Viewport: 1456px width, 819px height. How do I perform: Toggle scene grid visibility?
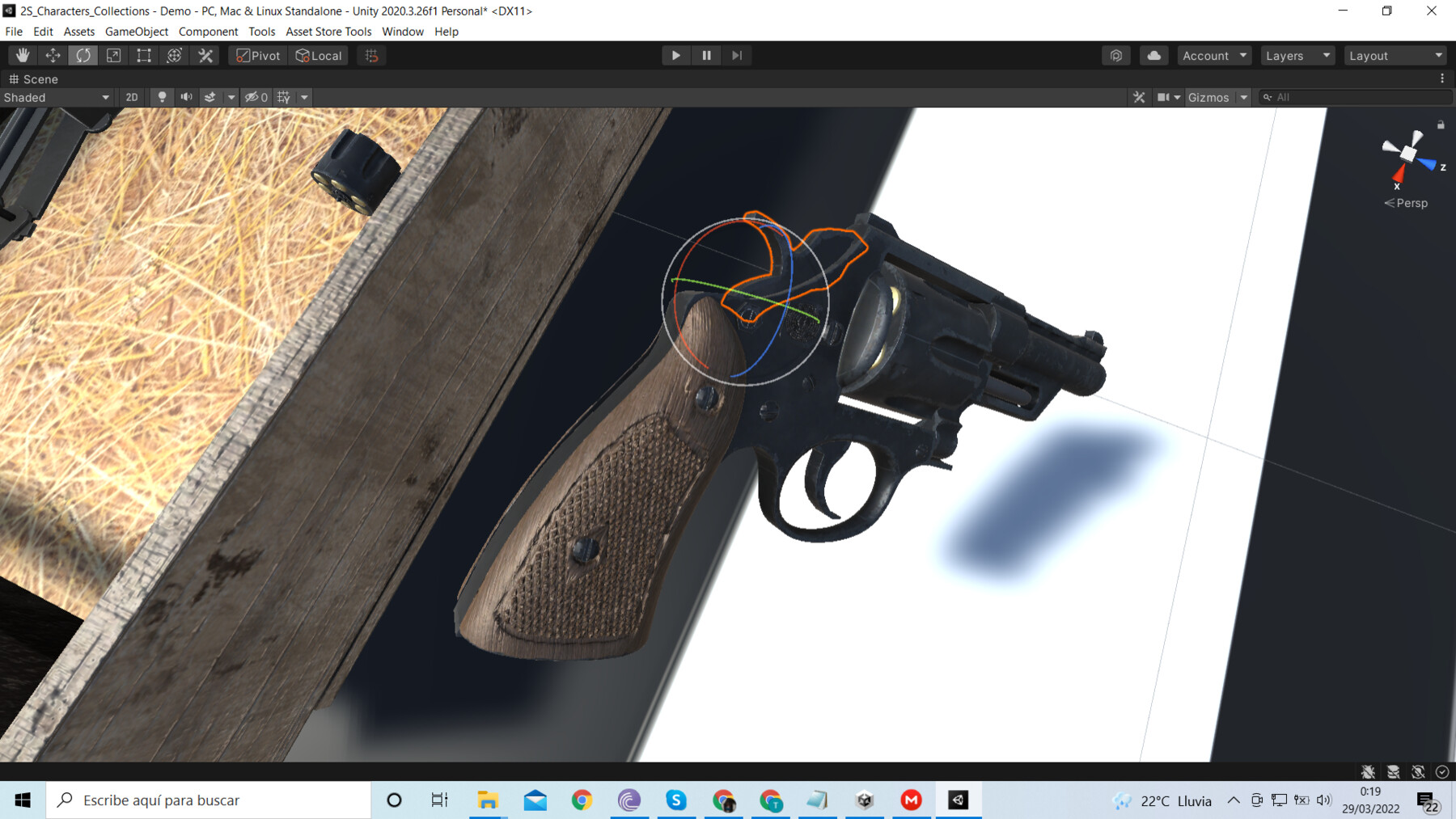coord(284,97)
